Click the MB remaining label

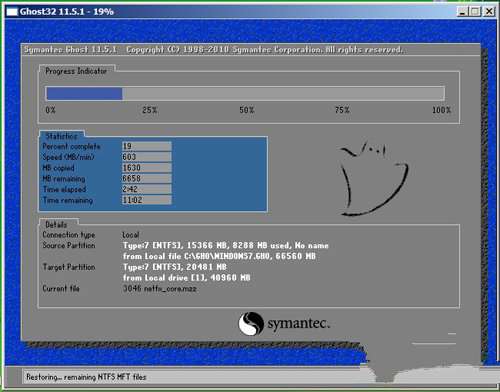[64, 179]
